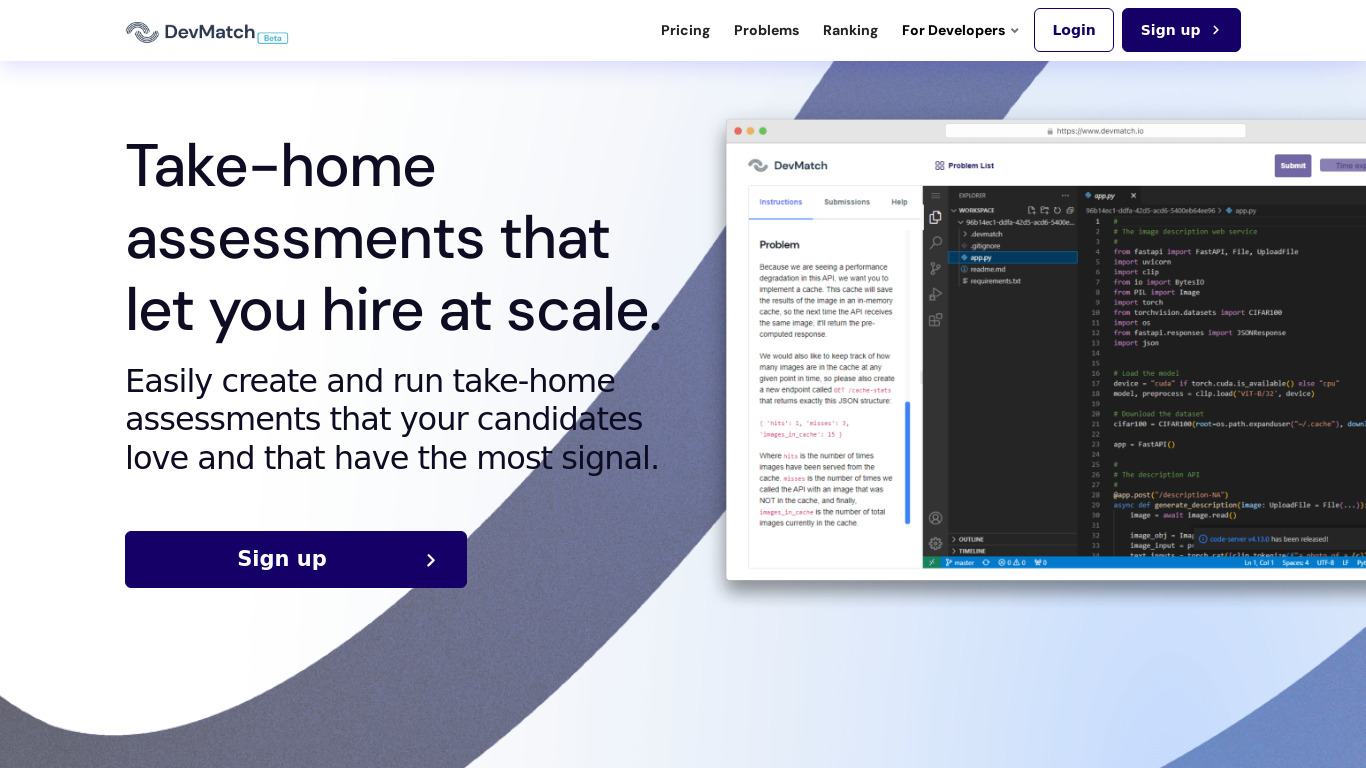This screenshot has height=768, width=1366.
Task: Open the Run and Debug icon in the activity bar
Action: [x=935, y=294]
